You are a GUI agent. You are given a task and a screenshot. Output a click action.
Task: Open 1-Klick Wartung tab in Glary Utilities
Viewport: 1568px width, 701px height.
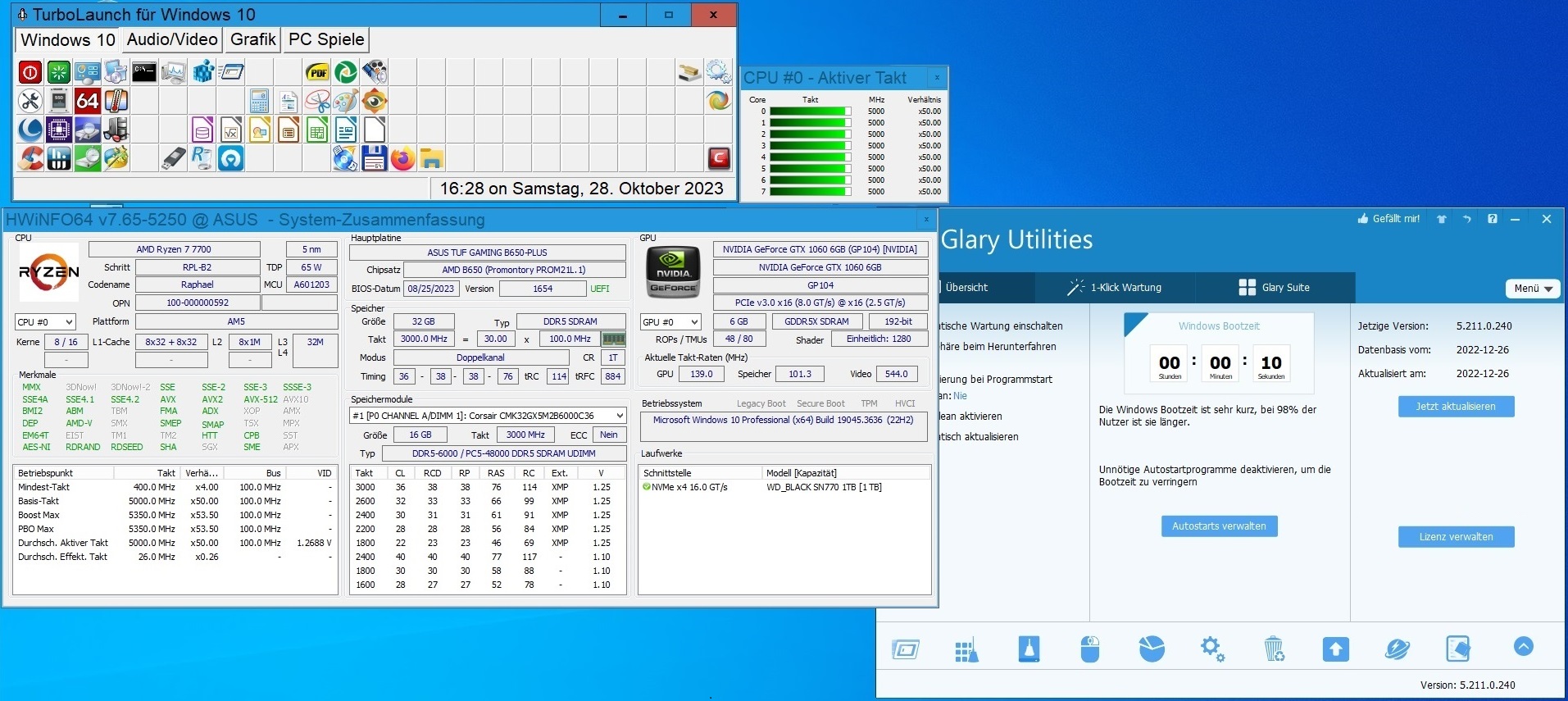1115,288
